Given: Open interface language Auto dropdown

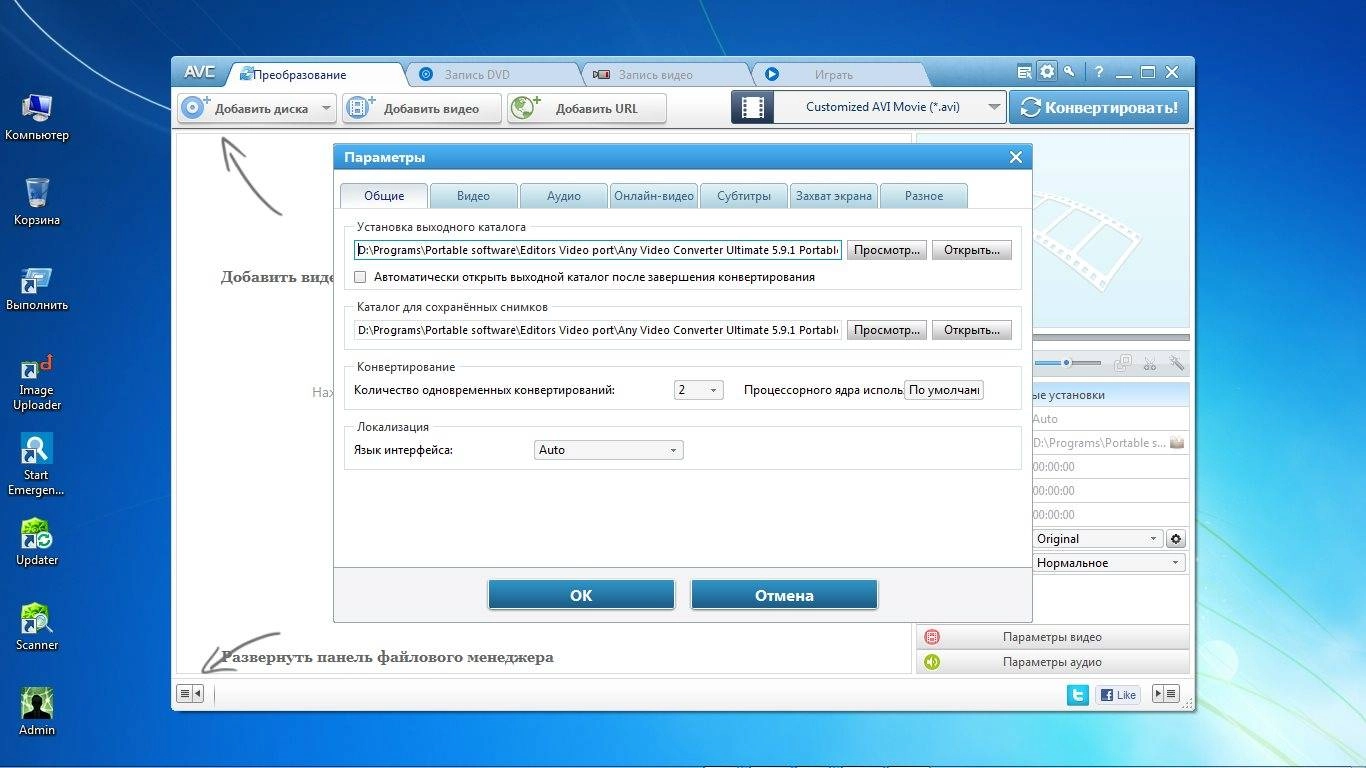Looking at the screenshot, I should (x=609, y=450).
